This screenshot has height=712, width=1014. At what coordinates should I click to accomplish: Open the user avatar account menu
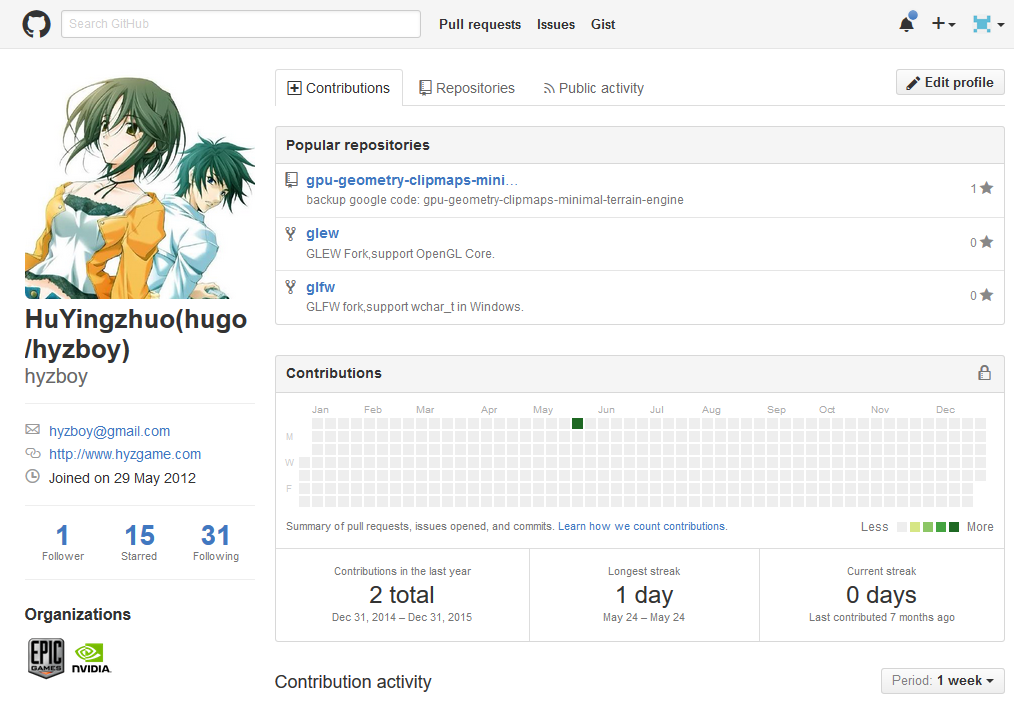tap(988, 24)
